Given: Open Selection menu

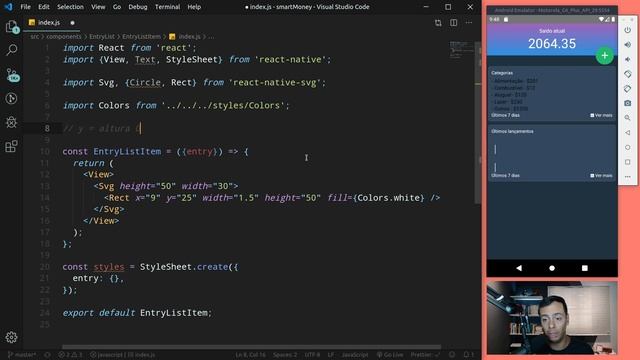Looking at the screenshot, I should pos(70,7).
